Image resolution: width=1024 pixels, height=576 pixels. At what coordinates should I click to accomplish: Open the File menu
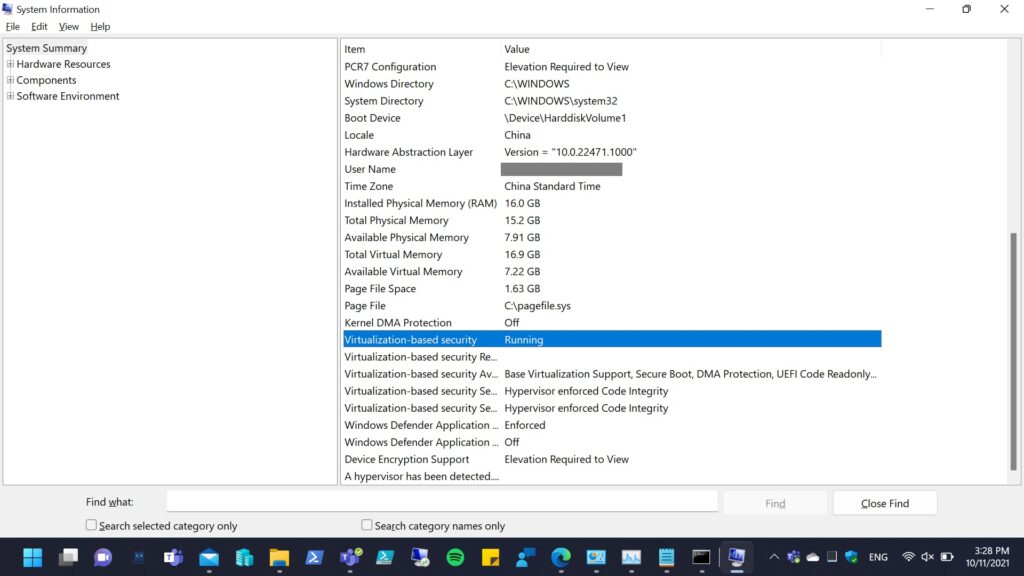click(13, 26)
